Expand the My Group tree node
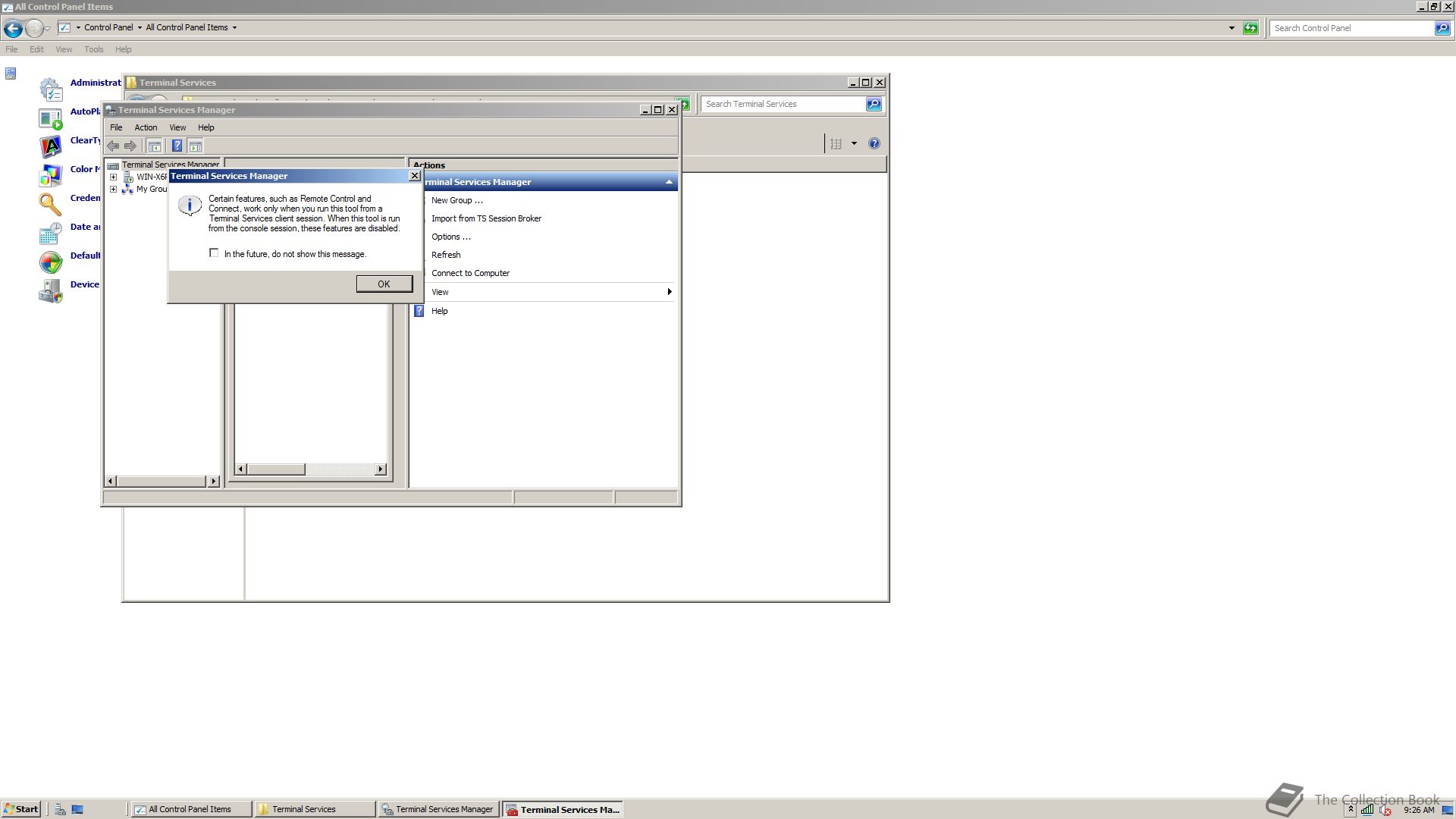 [114, 190]
